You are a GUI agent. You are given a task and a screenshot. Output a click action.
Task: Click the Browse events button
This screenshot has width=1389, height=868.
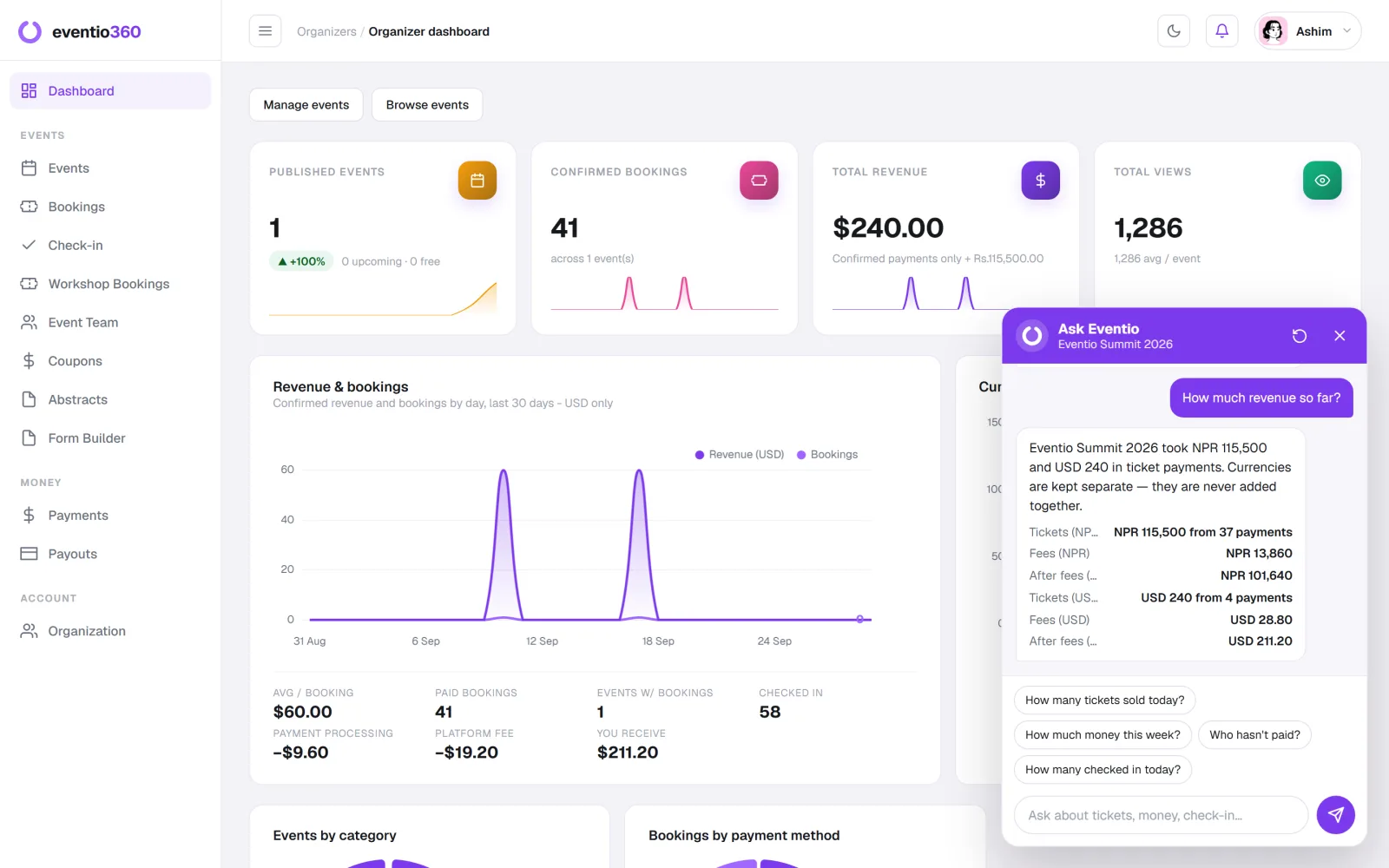(427, 105)
